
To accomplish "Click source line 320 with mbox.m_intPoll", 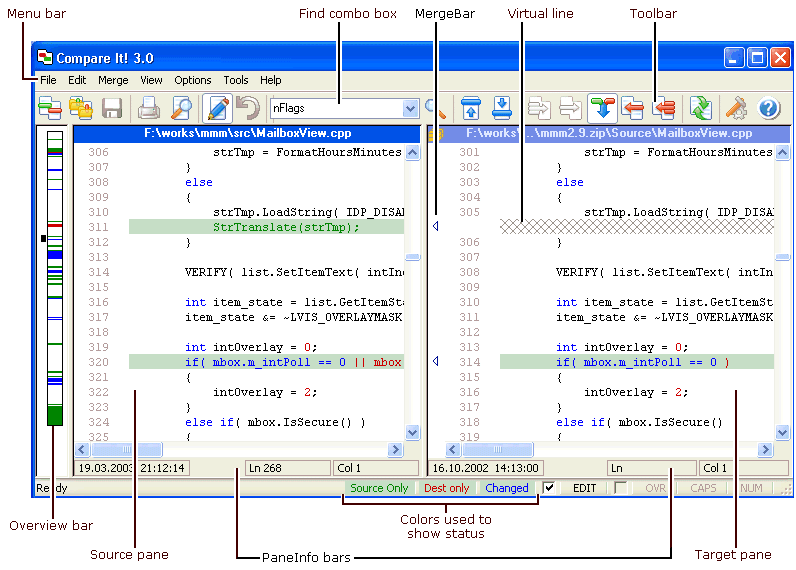I will [267, 362].
